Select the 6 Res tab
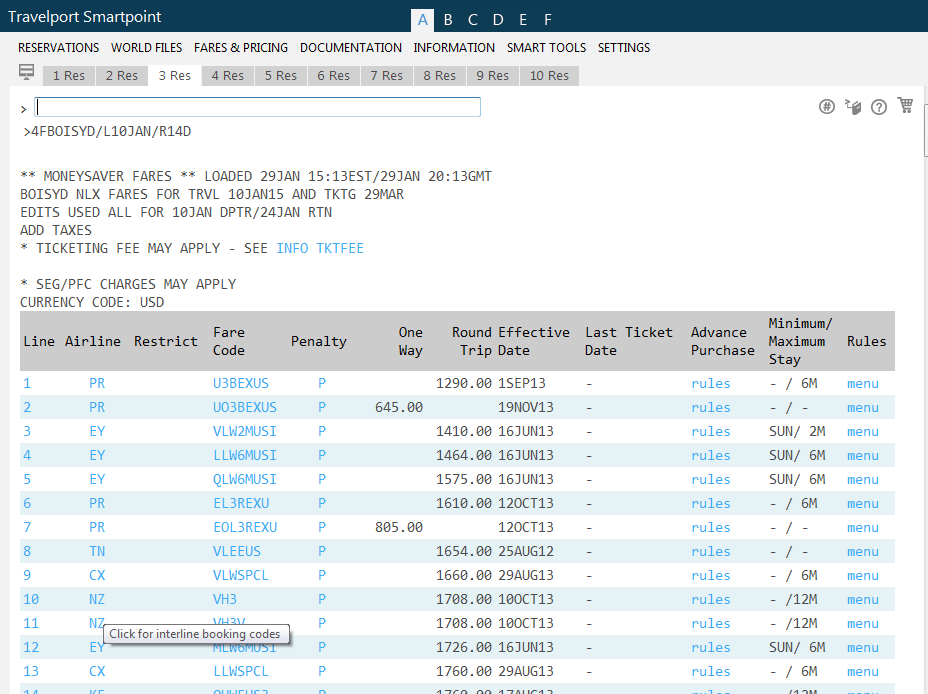 pos(334,76)
